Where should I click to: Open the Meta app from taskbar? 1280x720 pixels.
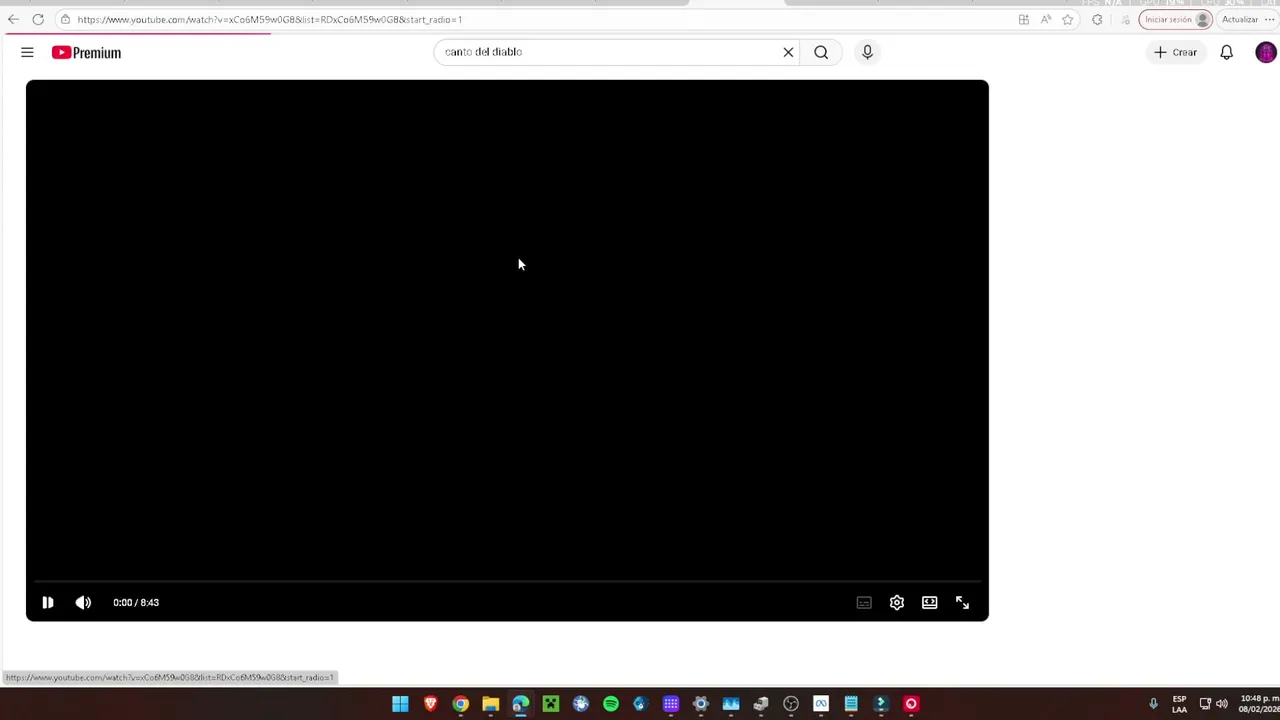(x=820, y=704)
